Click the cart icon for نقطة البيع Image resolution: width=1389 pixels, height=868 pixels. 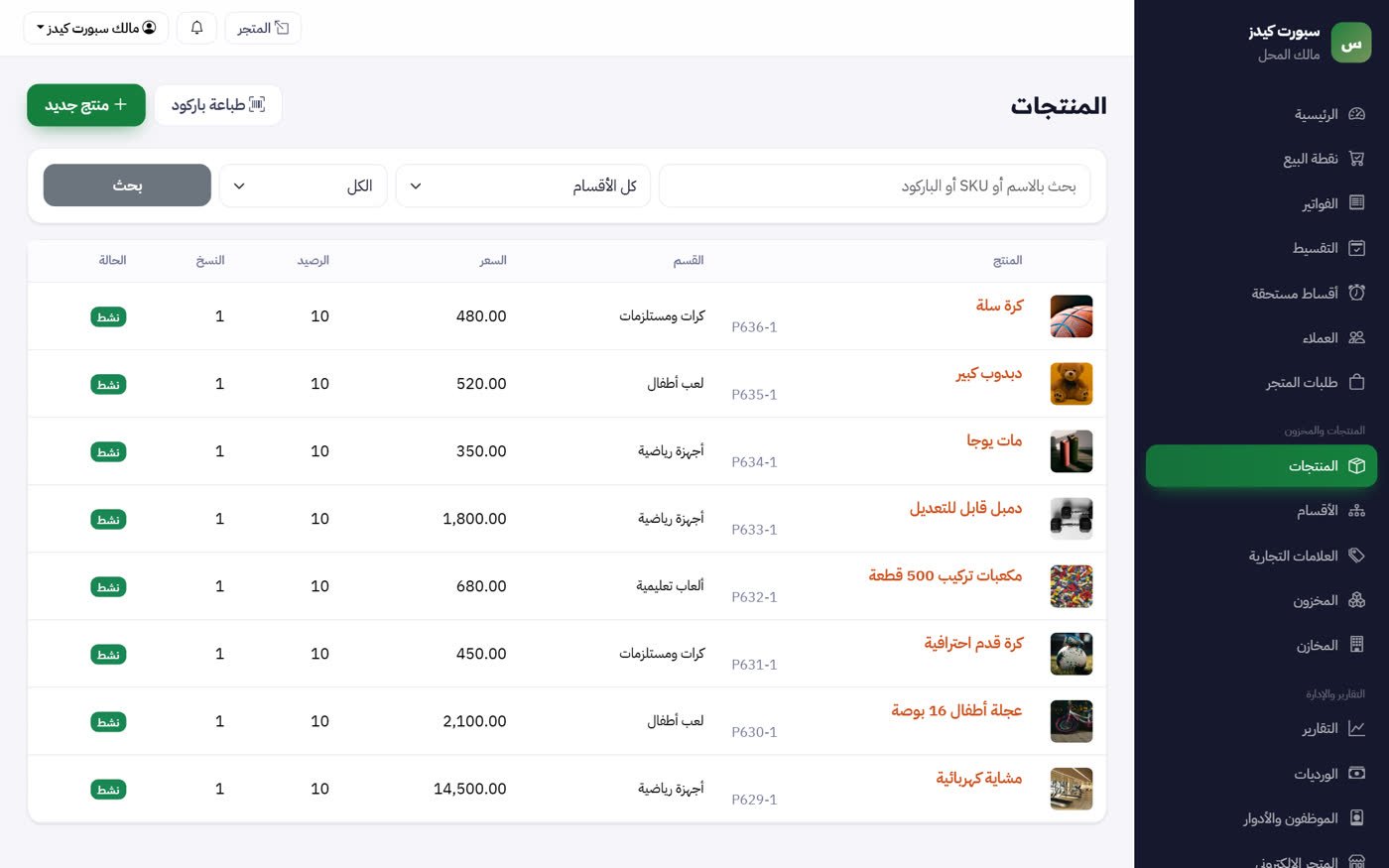(x=1356, y=159)
